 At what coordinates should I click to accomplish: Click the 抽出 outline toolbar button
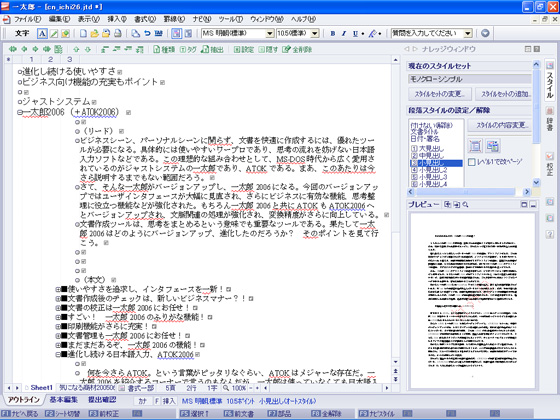point(212,49)
